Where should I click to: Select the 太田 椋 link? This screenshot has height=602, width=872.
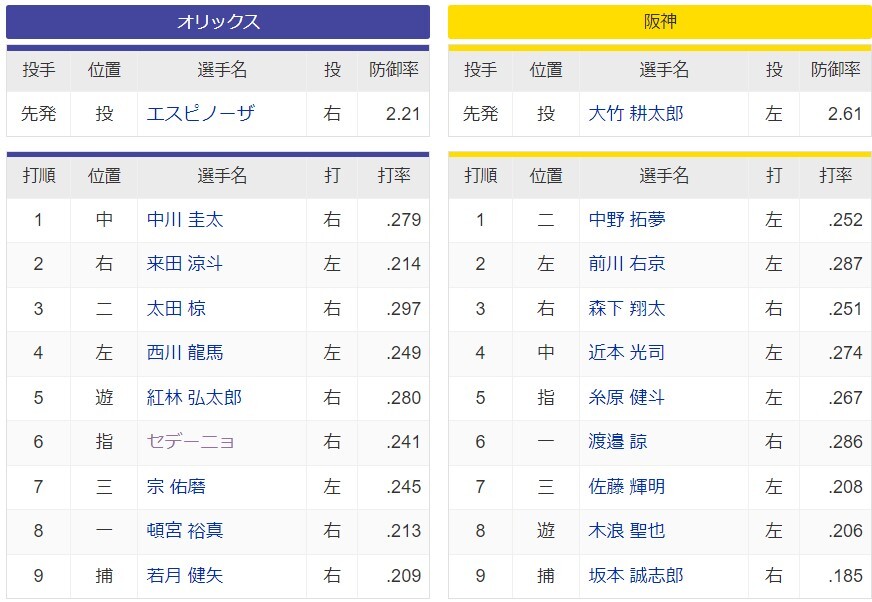coord(176,308)
